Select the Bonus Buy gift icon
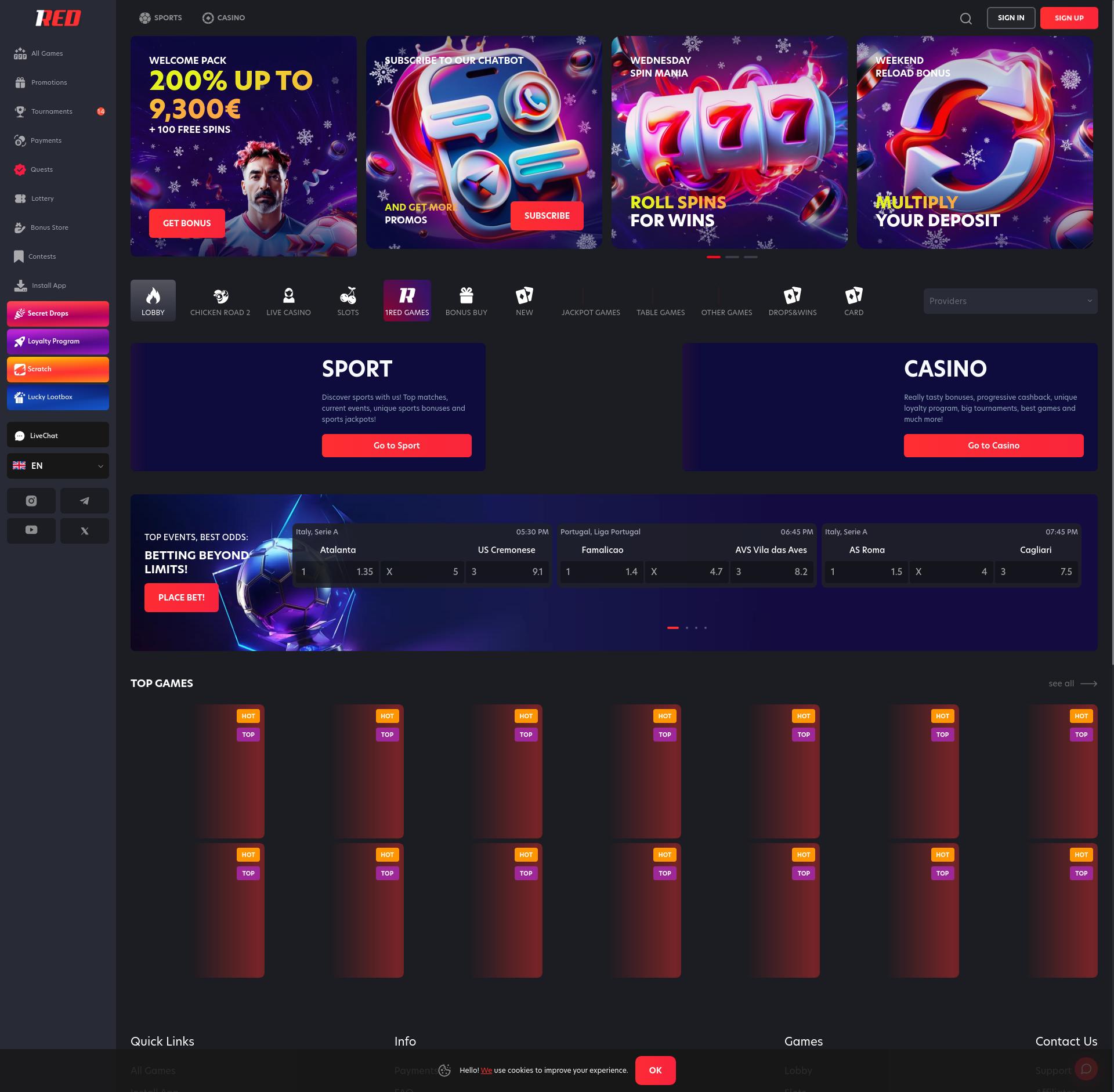The height and width of the screenshot is (1092, 1114). click(466, 296)
